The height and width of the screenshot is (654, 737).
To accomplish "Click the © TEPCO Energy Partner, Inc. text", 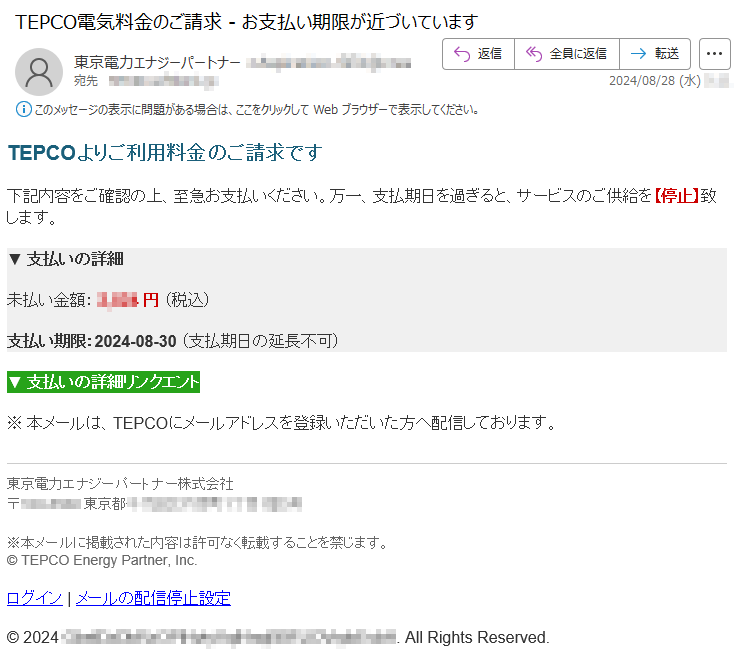I will [102, 560].
